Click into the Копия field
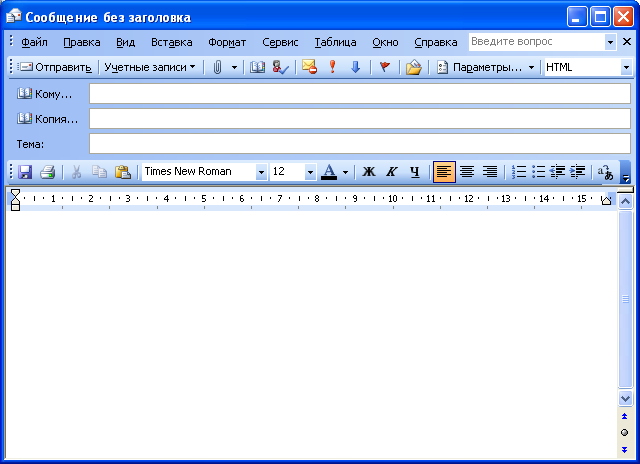 (360, 118)
